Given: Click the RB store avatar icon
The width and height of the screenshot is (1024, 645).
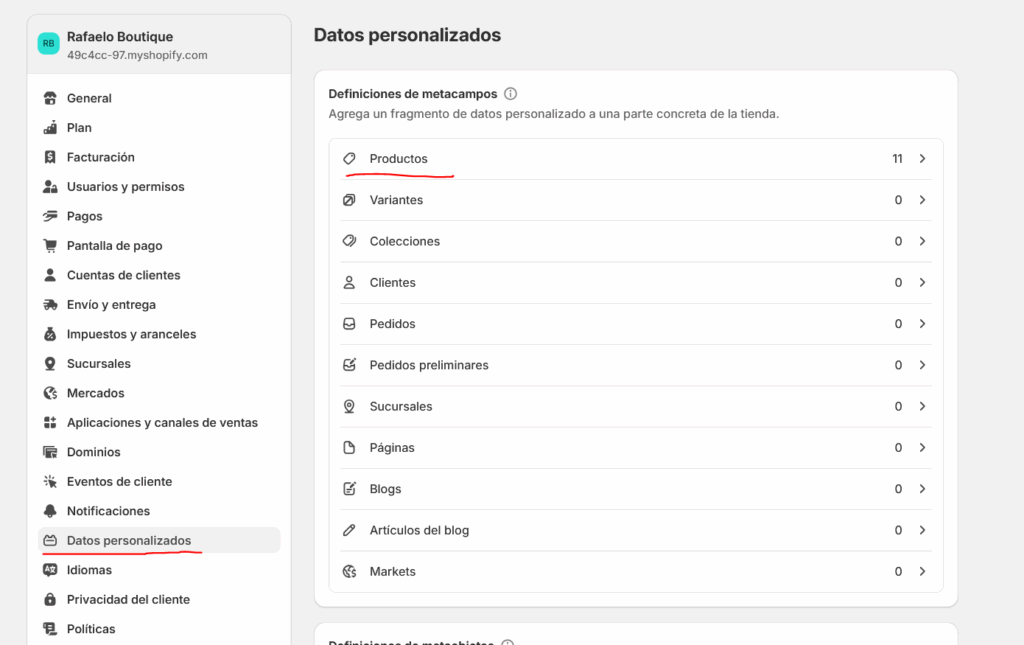Looking at the screenshot, I should click(48, 44).
